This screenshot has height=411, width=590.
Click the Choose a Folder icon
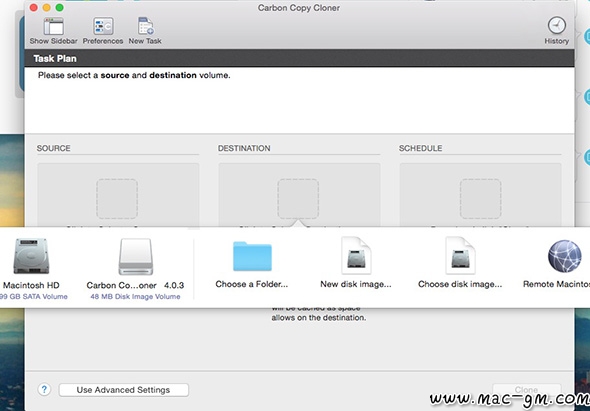click(x=252, y=256)
